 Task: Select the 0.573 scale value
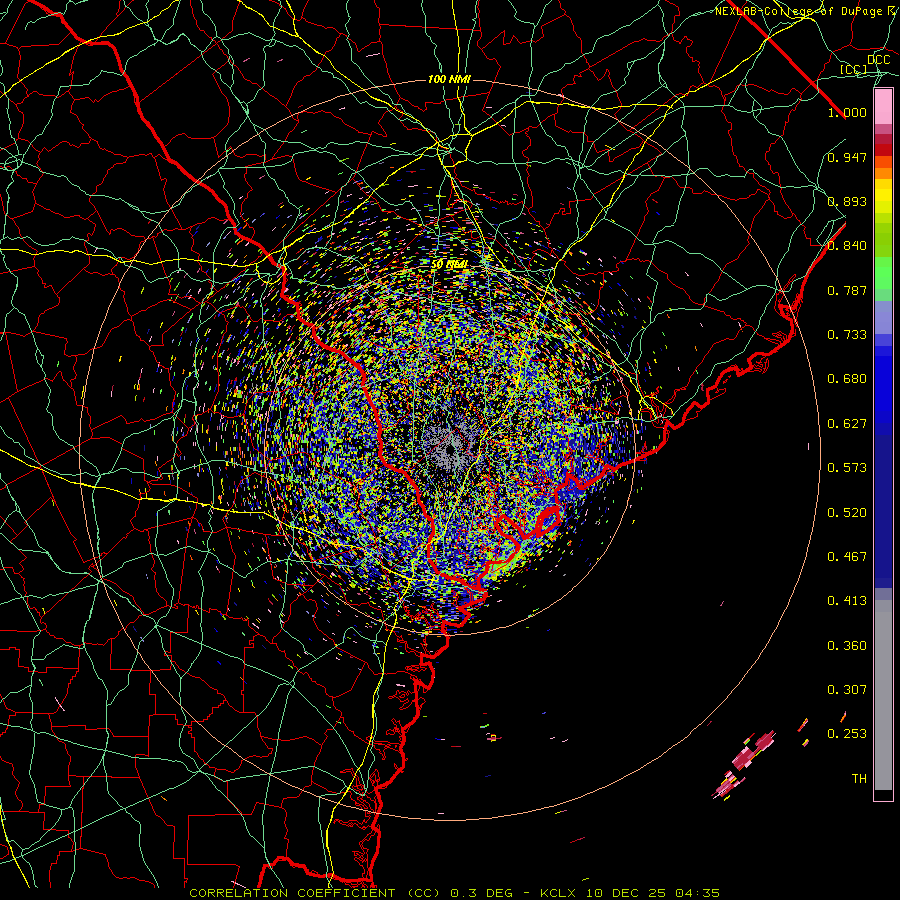point(847,468)
